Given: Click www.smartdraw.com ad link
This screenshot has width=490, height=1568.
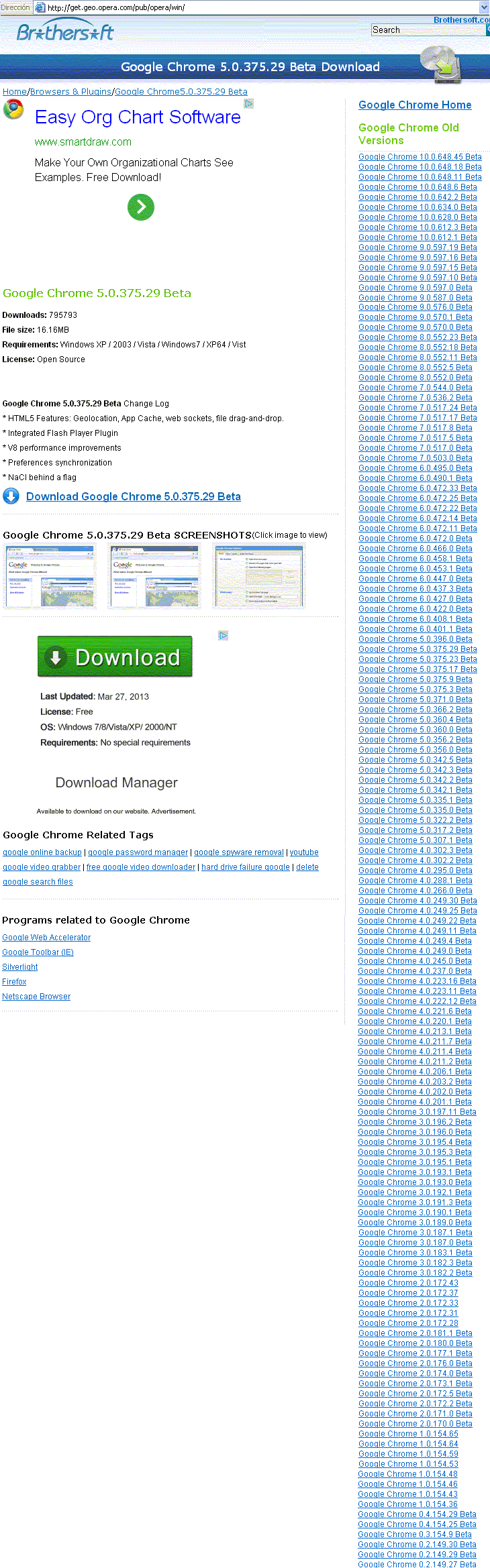Looking at the screenshot, I should click(83, 142).
